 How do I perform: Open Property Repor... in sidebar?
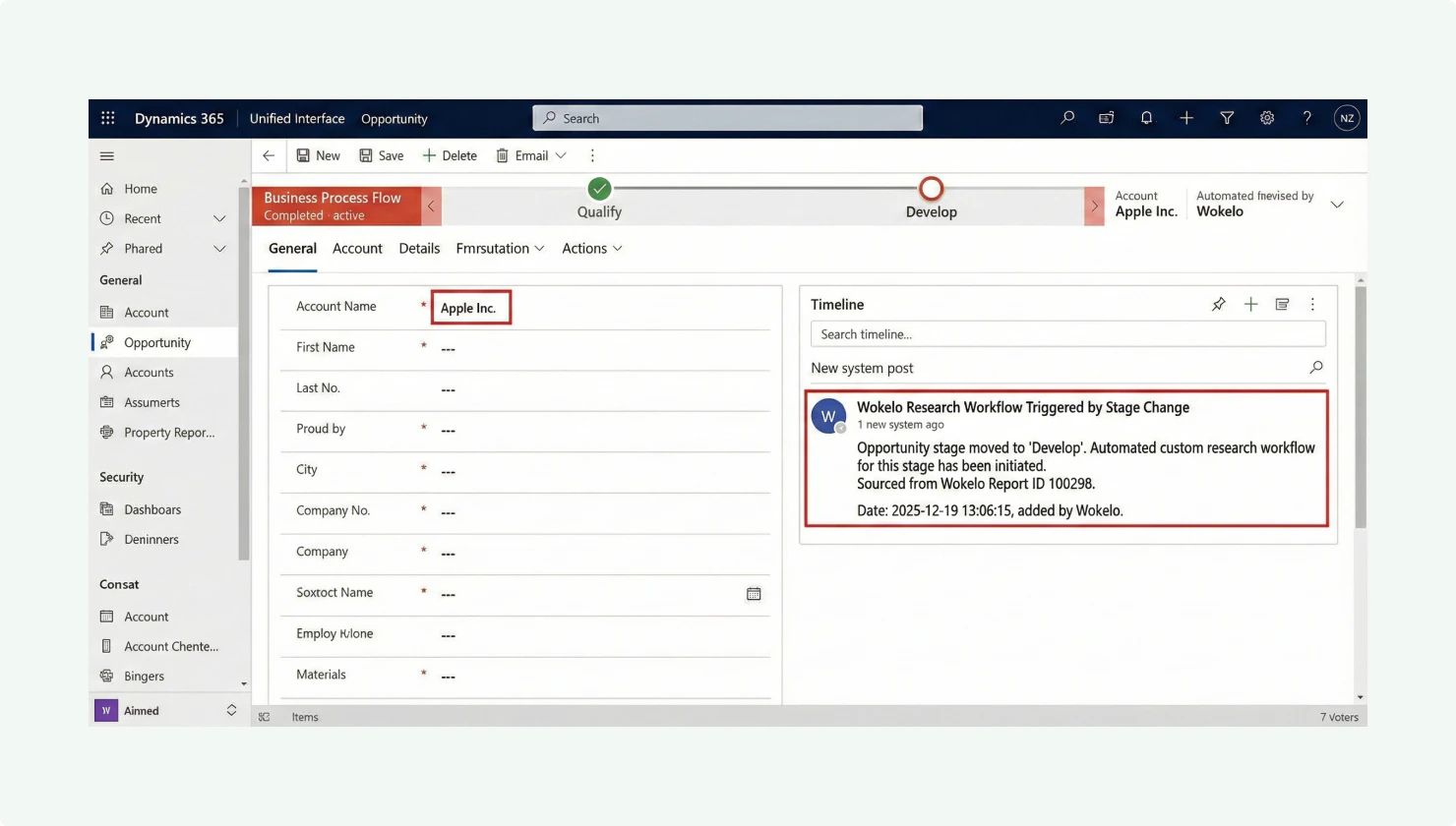tap(169, 433)
